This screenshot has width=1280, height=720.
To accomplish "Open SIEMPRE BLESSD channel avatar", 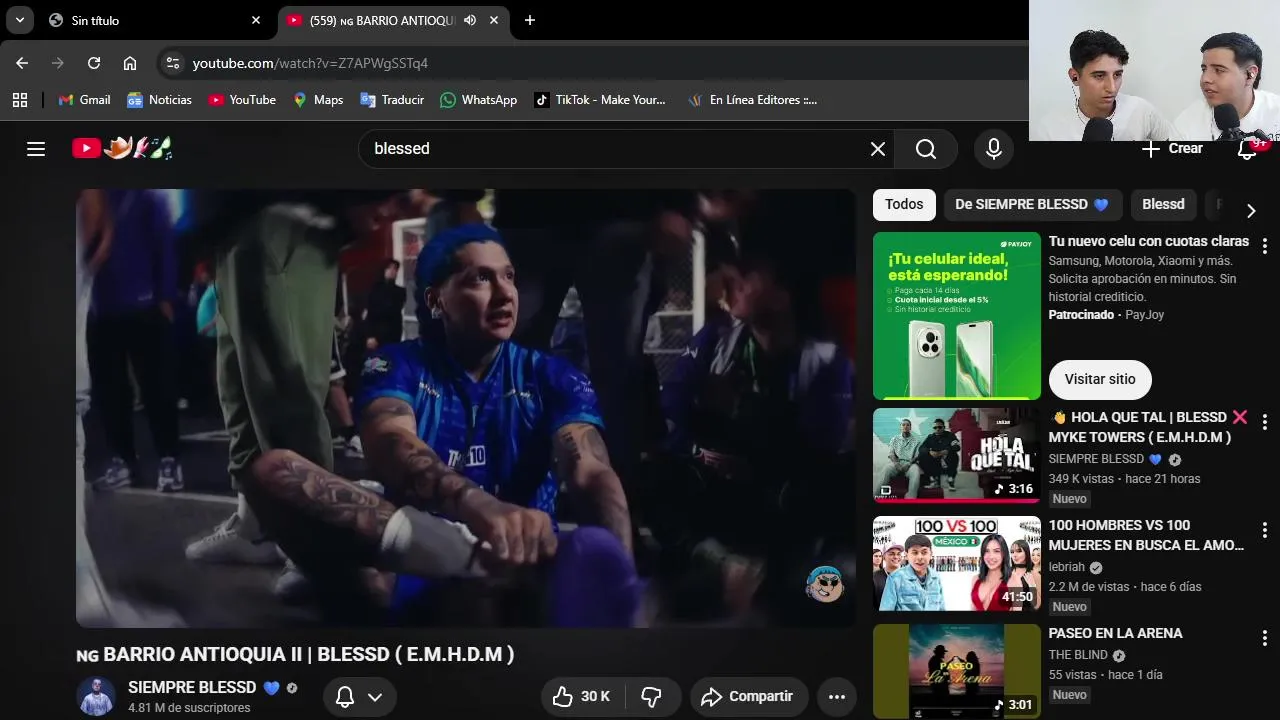I will (96, 697).
